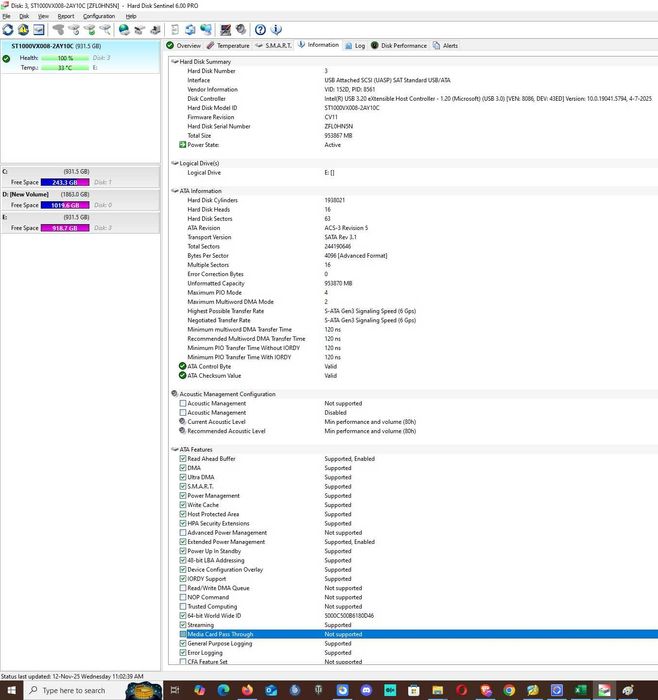Click the yellow warning alert toolbar icon

[23, 30]
